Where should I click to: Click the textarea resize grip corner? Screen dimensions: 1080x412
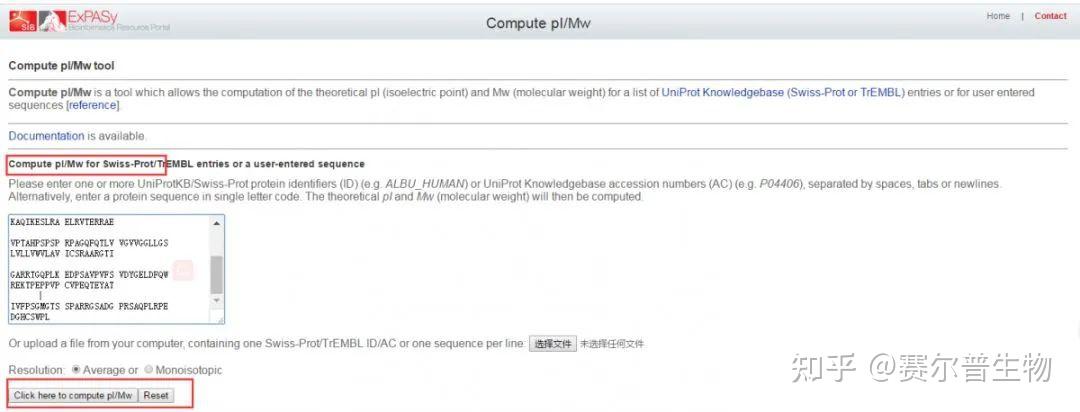pyautogui.click(x=219, y=318)
